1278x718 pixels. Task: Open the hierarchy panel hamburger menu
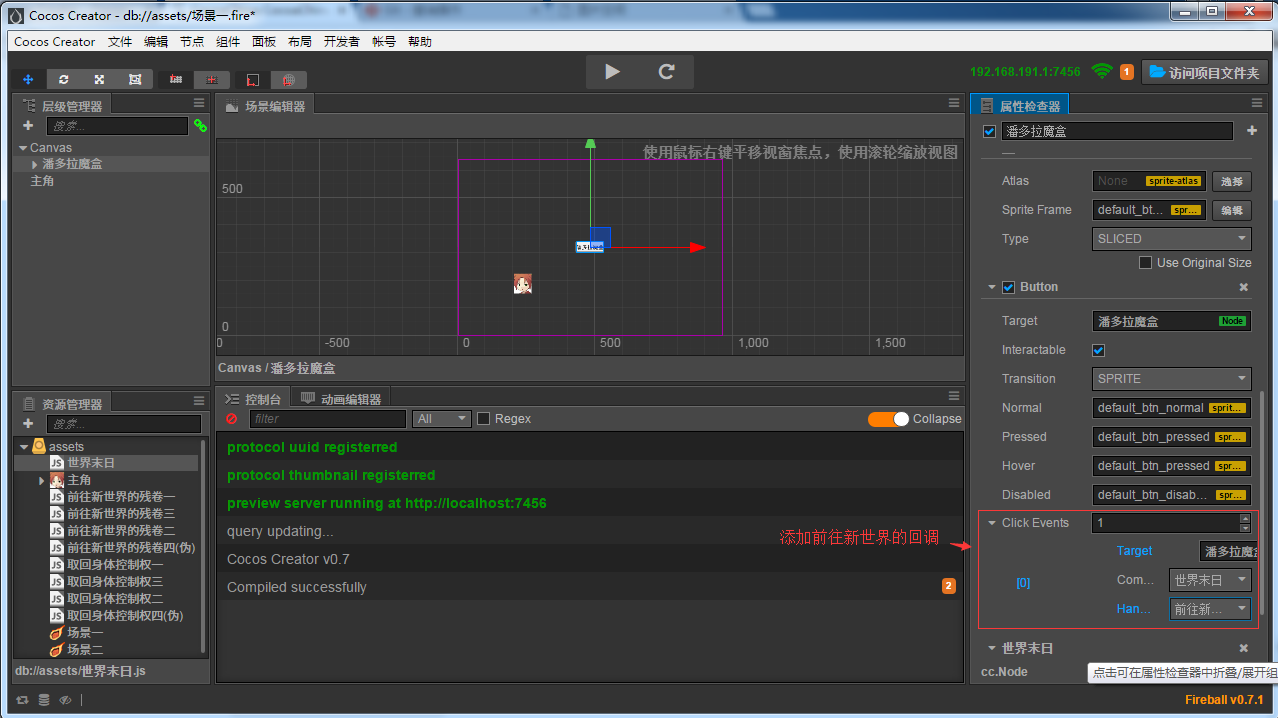point(199,104)
